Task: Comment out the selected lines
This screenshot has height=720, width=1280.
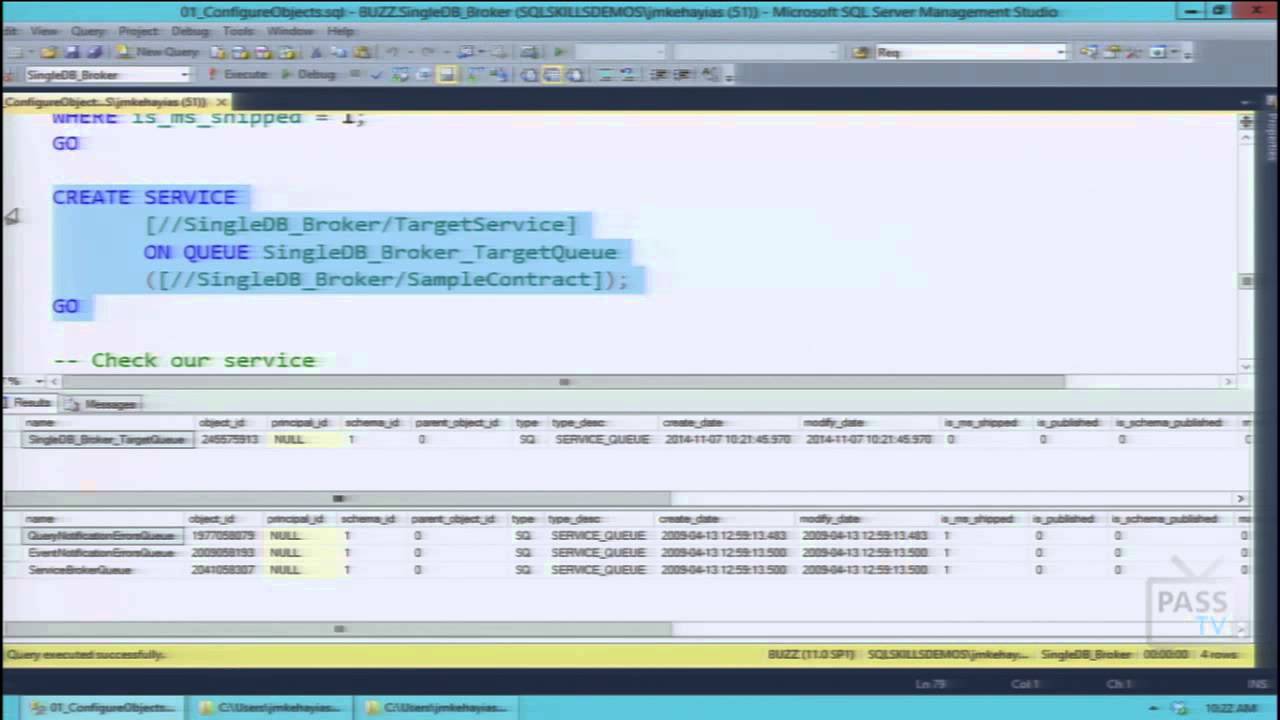Action: pos(606,74)
